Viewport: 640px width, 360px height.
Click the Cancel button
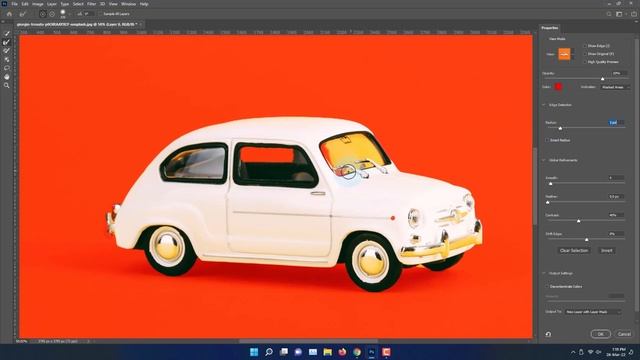click(624, 334)
